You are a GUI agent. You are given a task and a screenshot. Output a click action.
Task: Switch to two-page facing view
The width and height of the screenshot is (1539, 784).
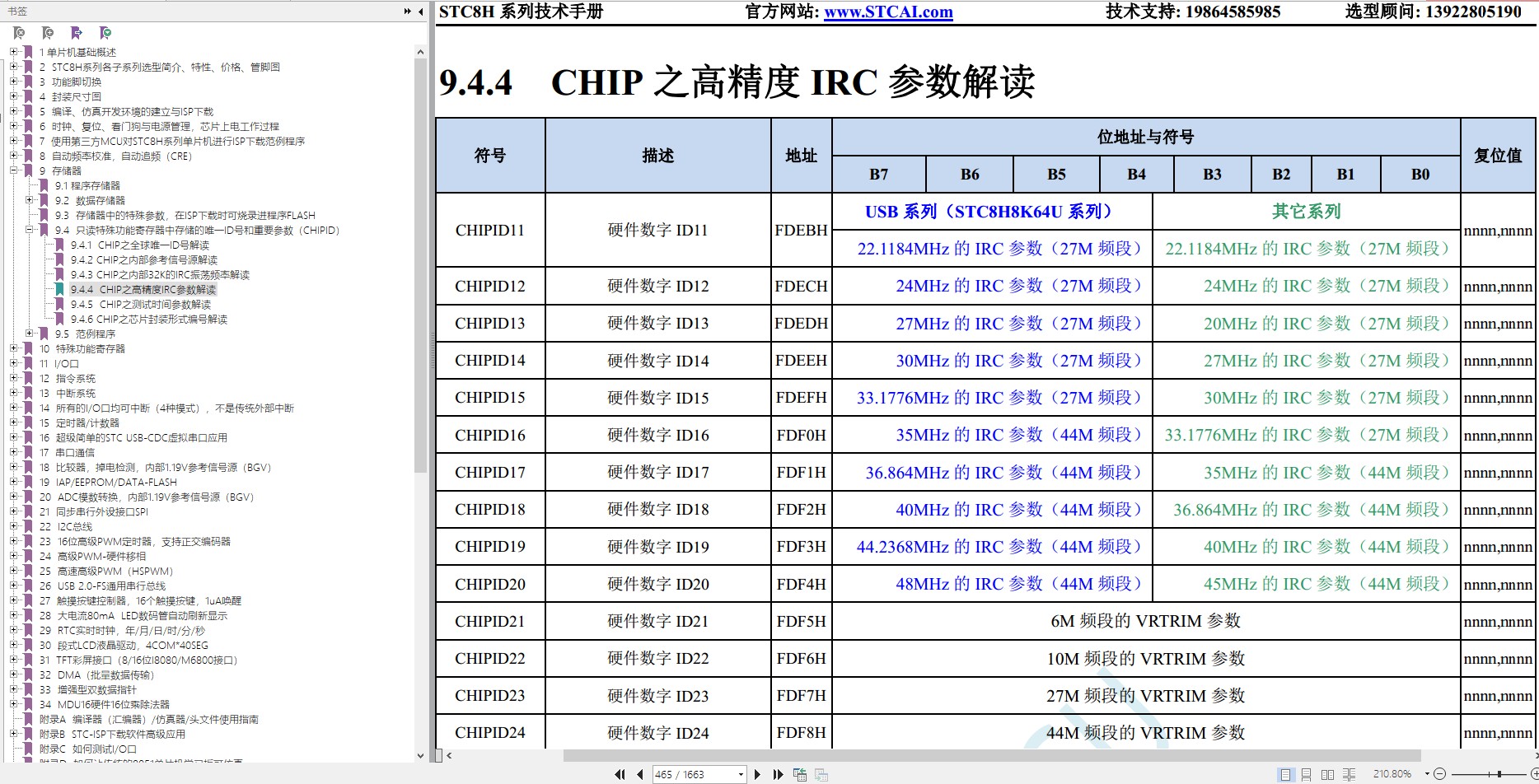pos(1327,774)
